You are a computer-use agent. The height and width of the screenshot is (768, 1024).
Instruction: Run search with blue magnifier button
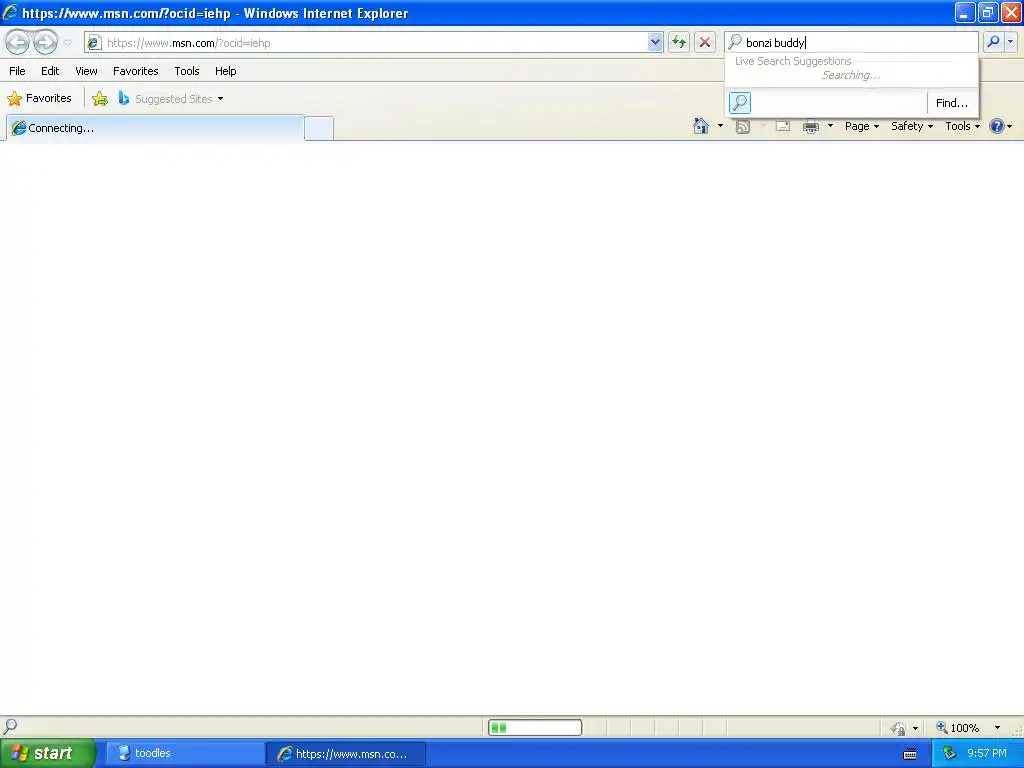pos(993,42)
